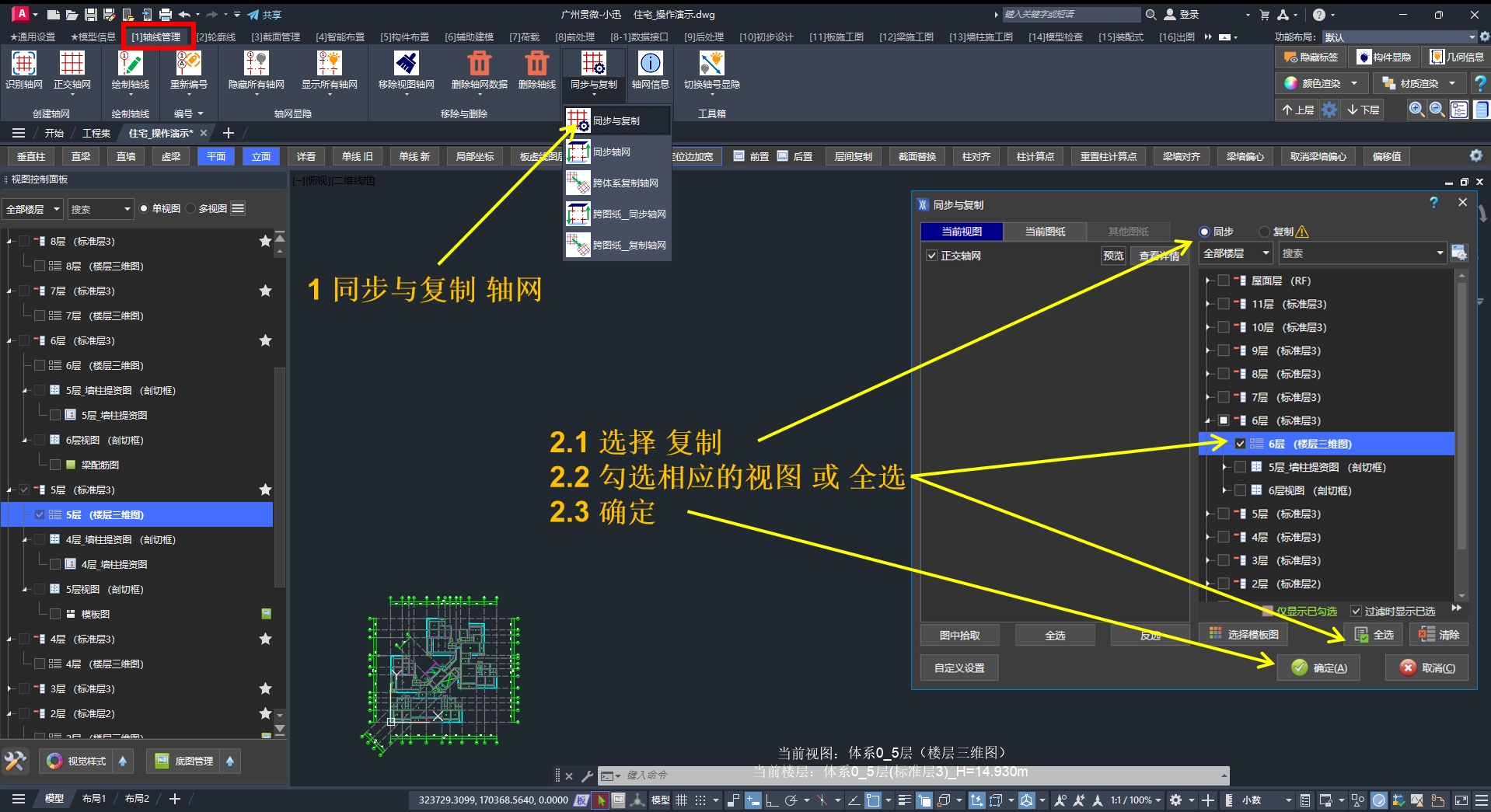Click the 重新编号 icon
The width and height of the screenshot is (1491, 812).
(x=189, y=63)
